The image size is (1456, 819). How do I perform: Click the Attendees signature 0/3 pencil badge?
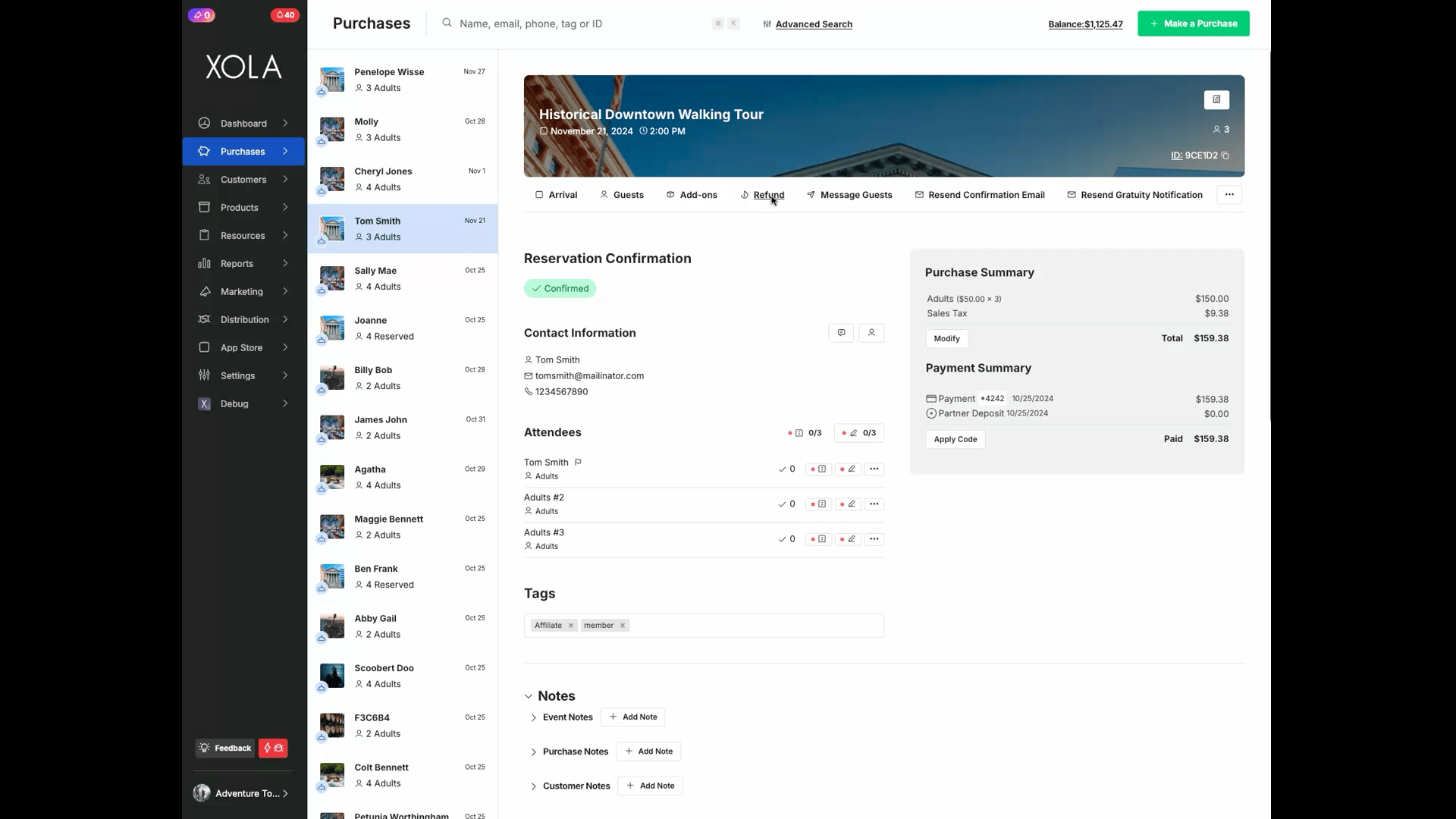[859, 433]
